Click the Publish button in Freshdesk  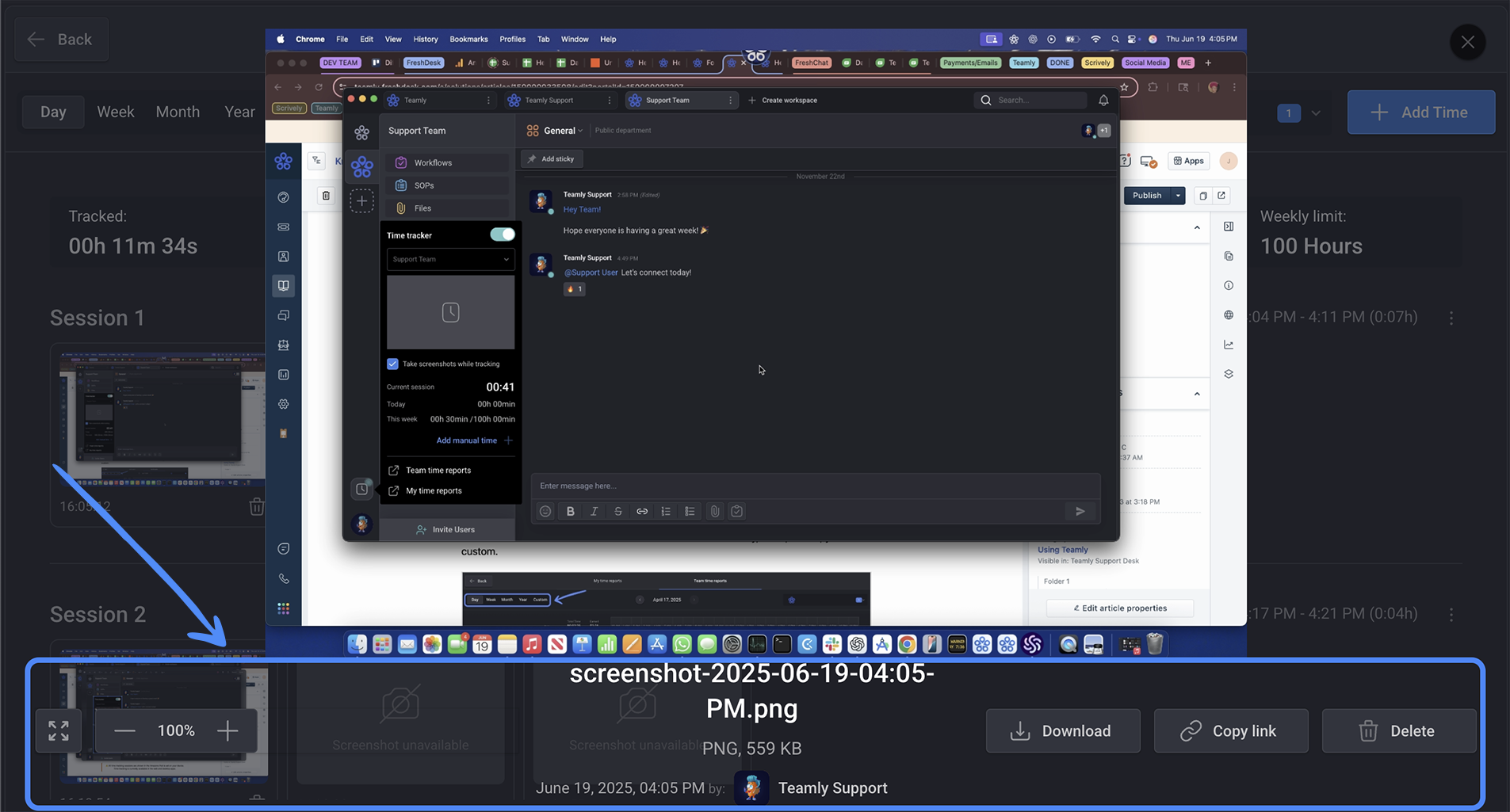[1147, 196]
